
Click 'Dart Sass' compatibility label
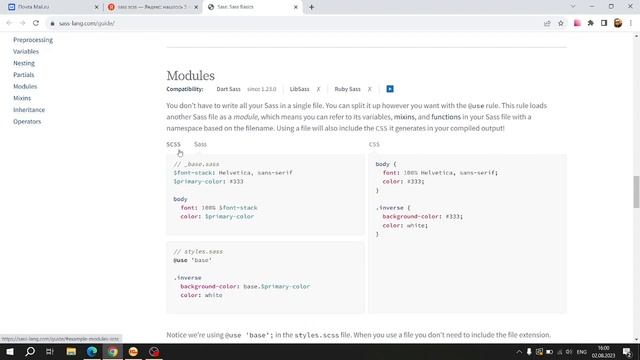tap(229, 89)
